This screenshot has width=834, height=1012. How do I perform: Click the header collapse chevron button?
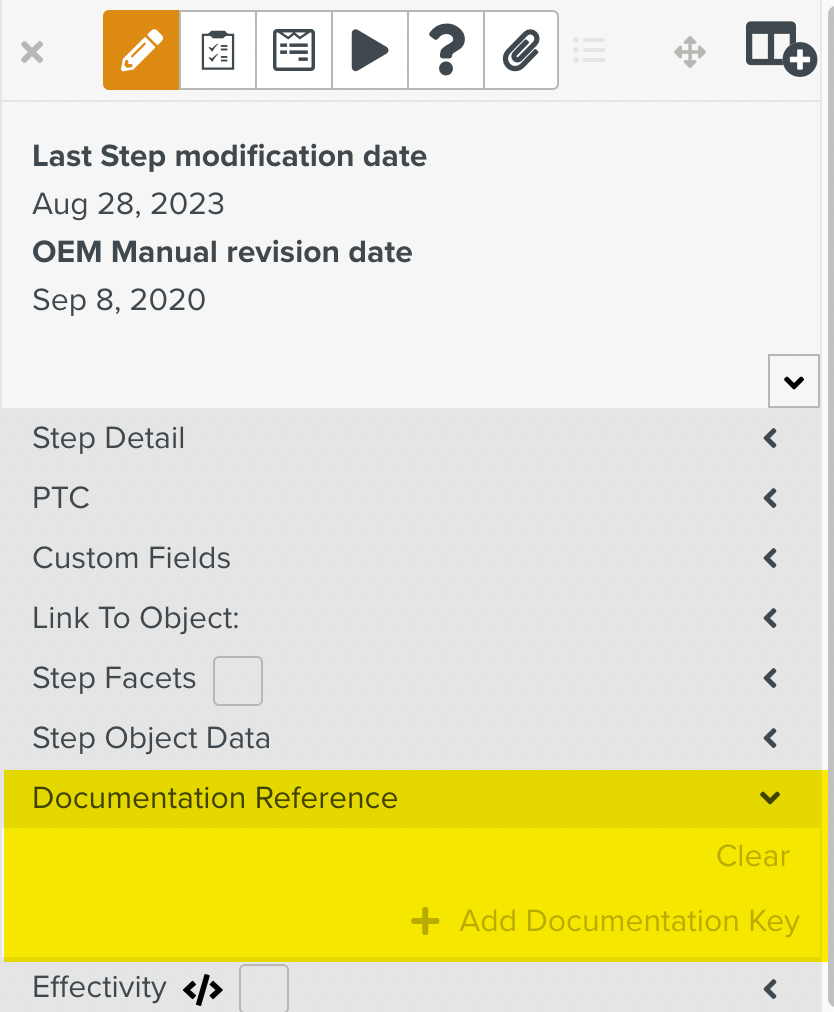[x=793, y=381]
